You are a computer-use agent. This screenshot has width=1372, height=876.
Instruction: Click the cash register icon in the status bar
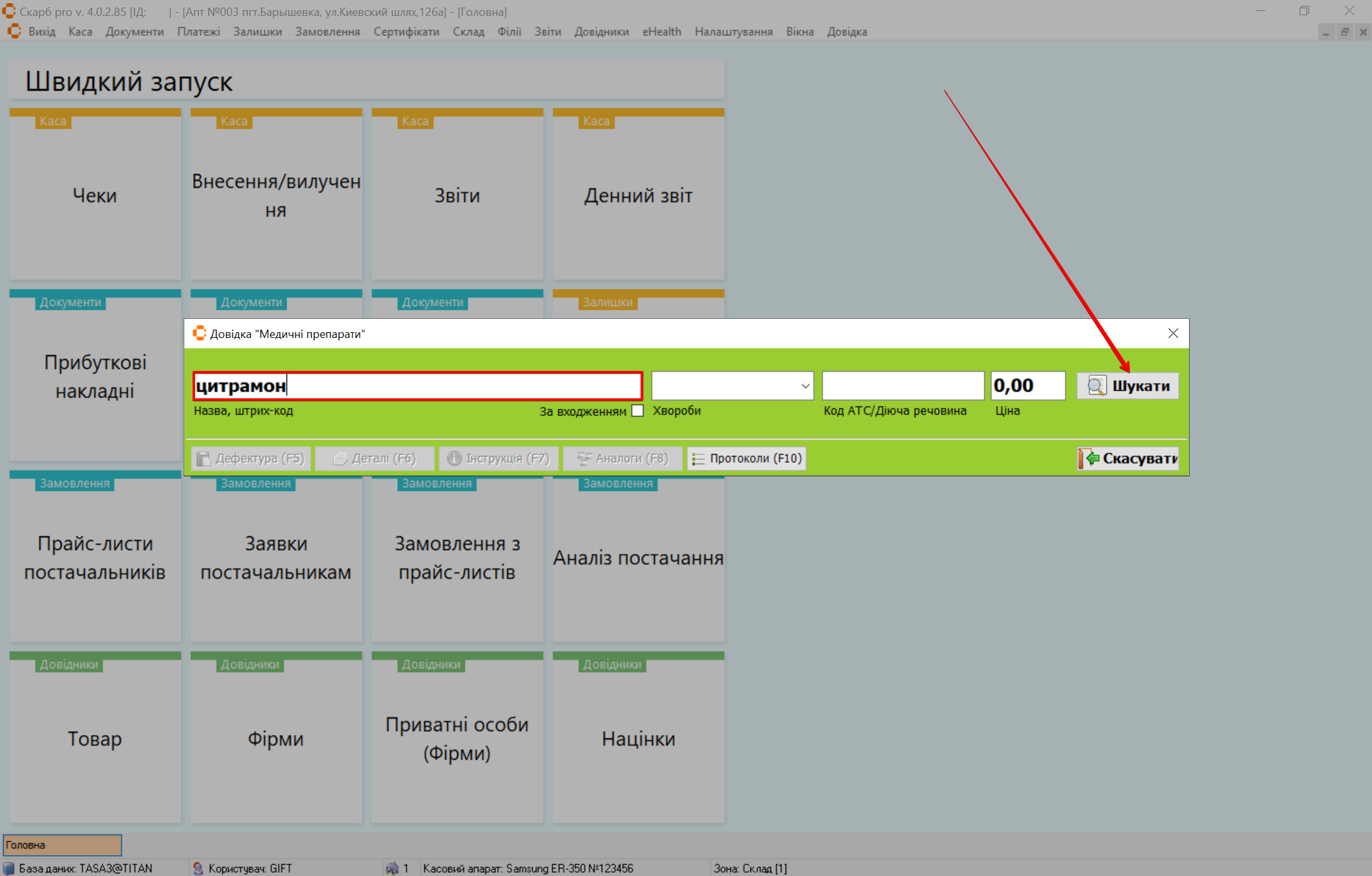tap(392, 868)
